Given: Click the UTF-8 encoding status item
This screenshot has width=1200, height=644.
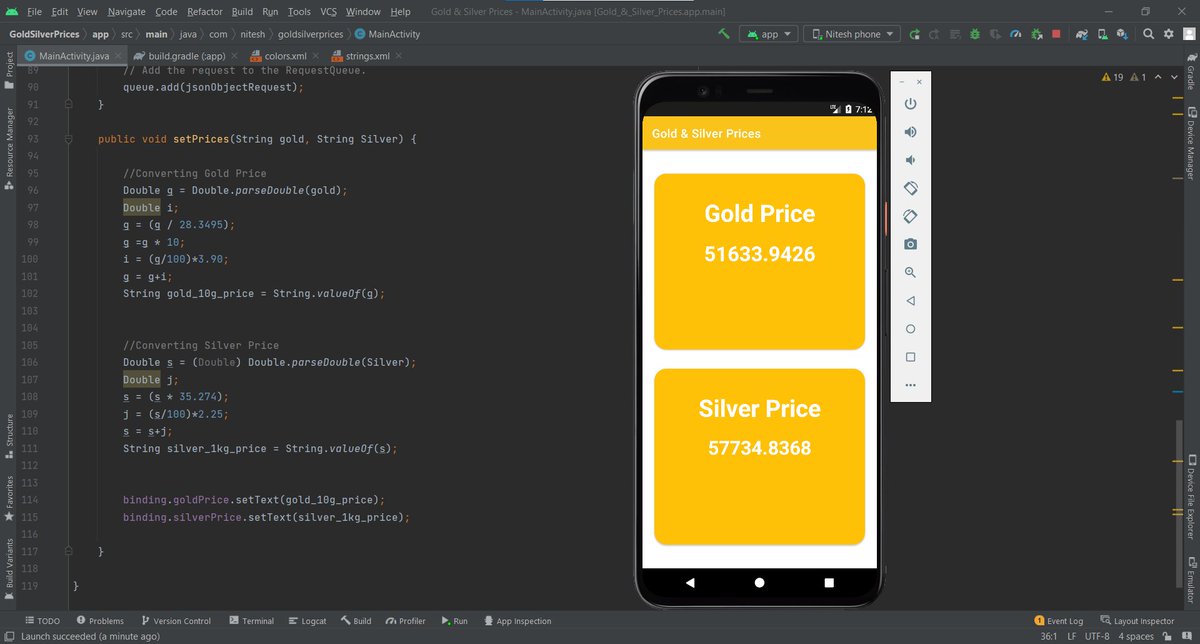Looking at the screenshot, I should [1095, 636].
